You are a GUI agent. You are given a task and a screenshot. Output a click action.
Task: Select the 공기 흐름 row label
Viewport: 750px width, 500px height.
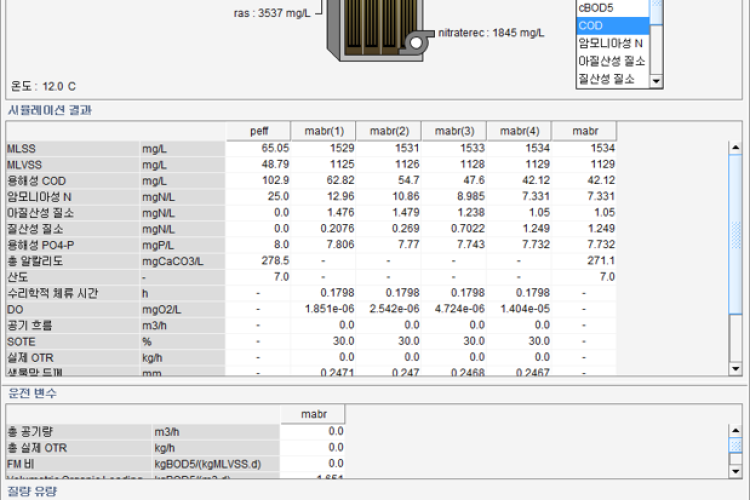(72, 325)
